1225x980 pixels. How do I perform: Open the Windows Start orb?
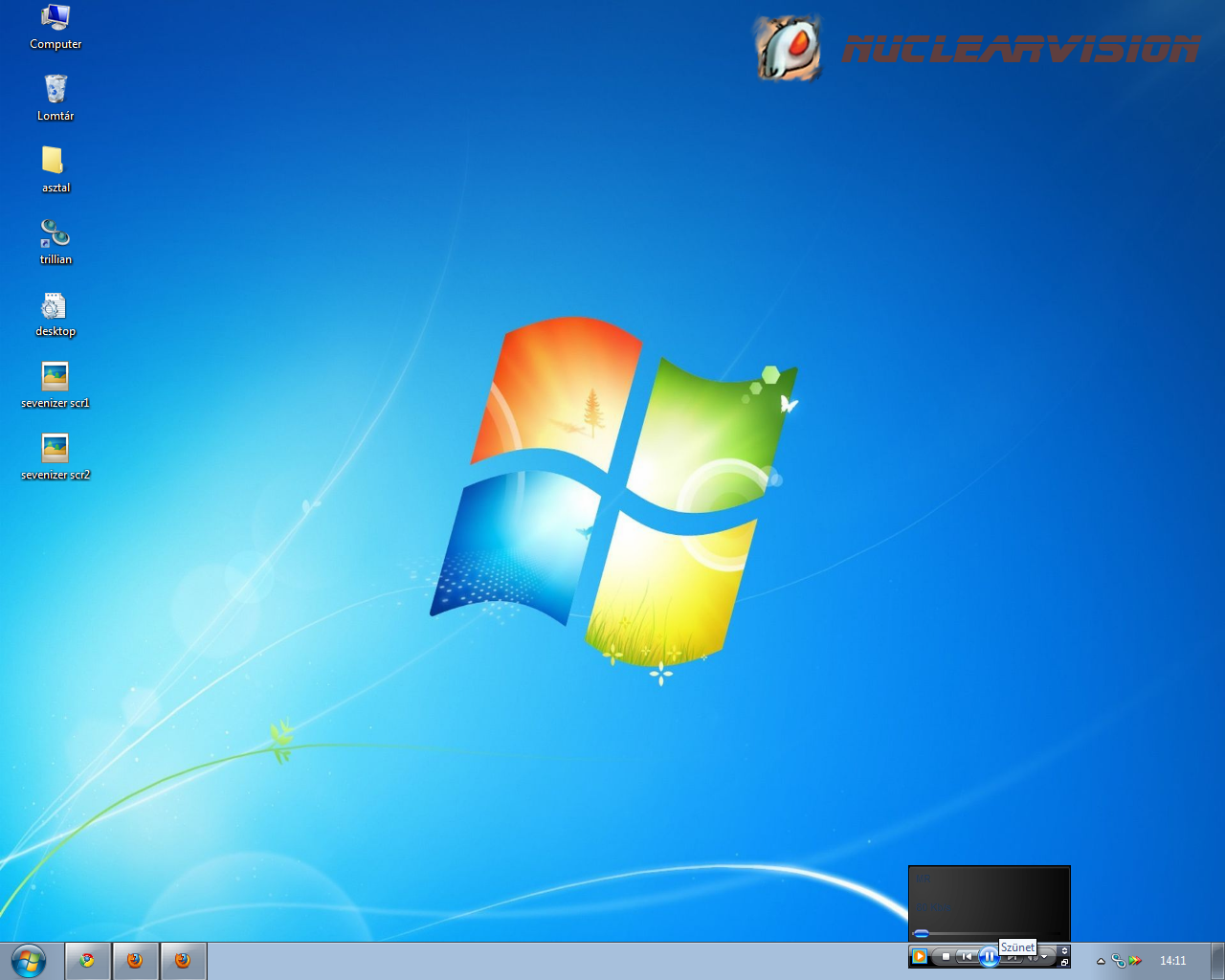tap(29, 960)
